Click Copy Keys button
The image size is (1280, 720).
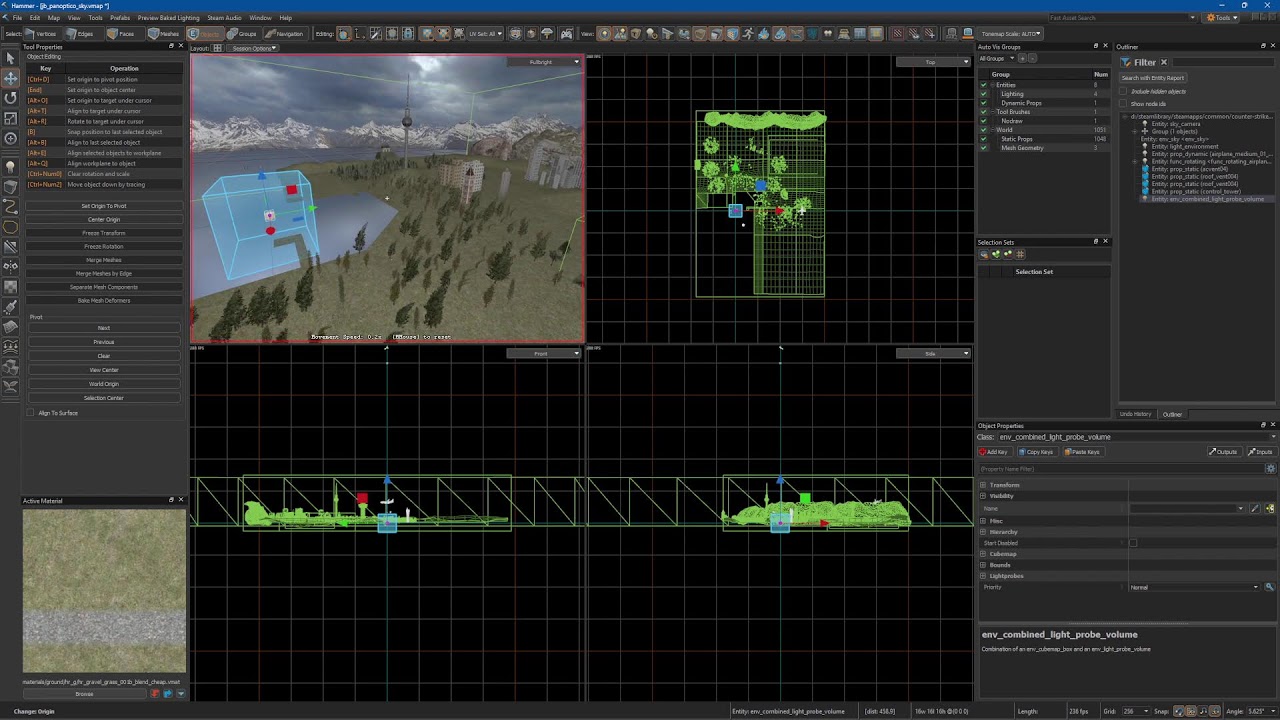pos(1037,452)
